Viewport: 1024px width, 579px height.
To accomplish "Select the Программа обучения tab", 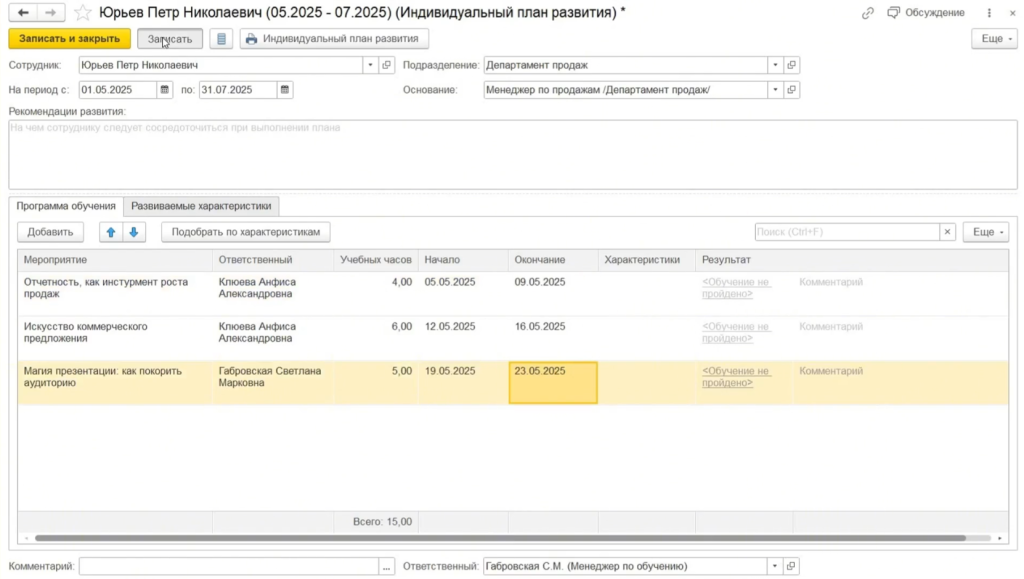I will click(66, 206).
